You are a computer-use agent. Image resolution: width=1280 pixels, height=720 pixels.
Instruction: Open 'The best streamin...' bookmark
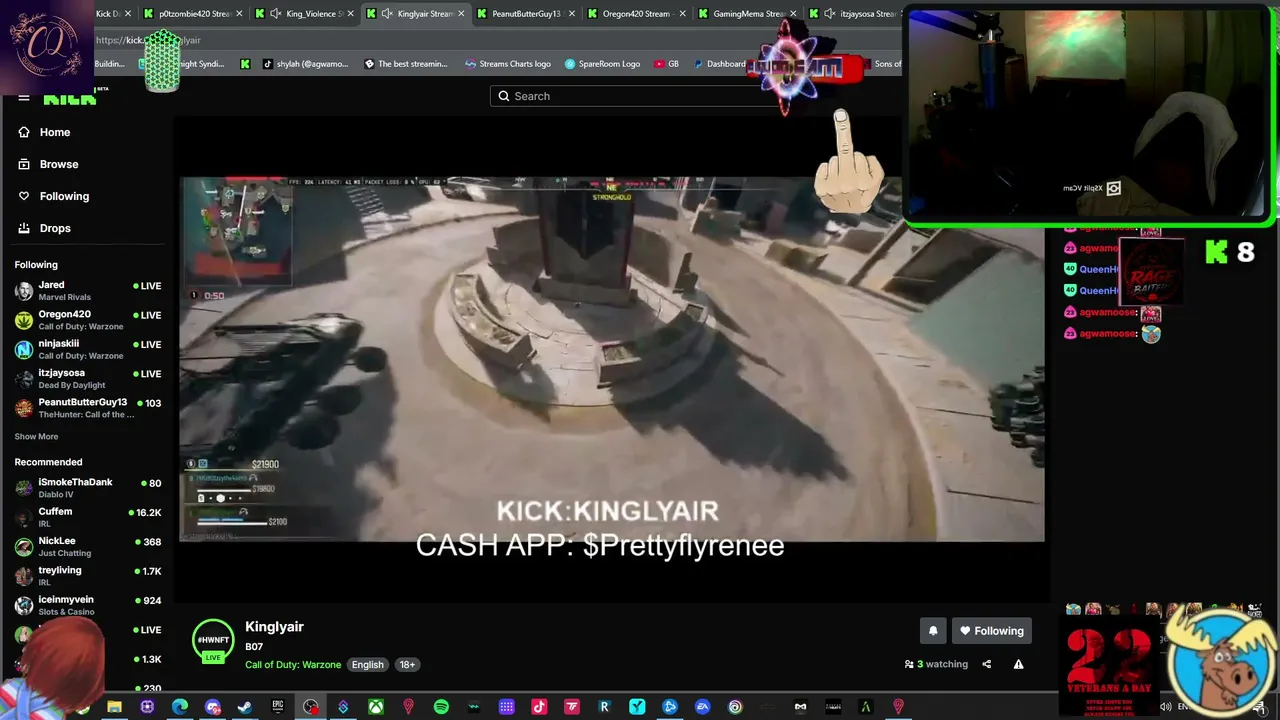(x=406, y=64)
